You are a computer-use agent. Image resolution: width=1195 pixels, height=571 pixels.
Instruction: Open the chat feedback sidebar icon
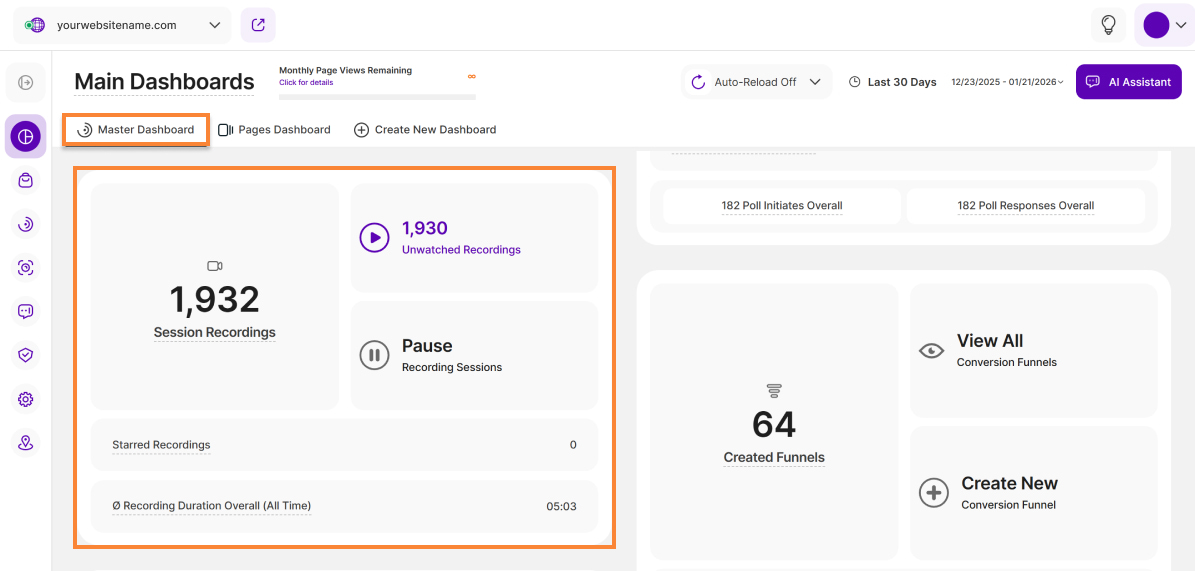coord(26,311)
